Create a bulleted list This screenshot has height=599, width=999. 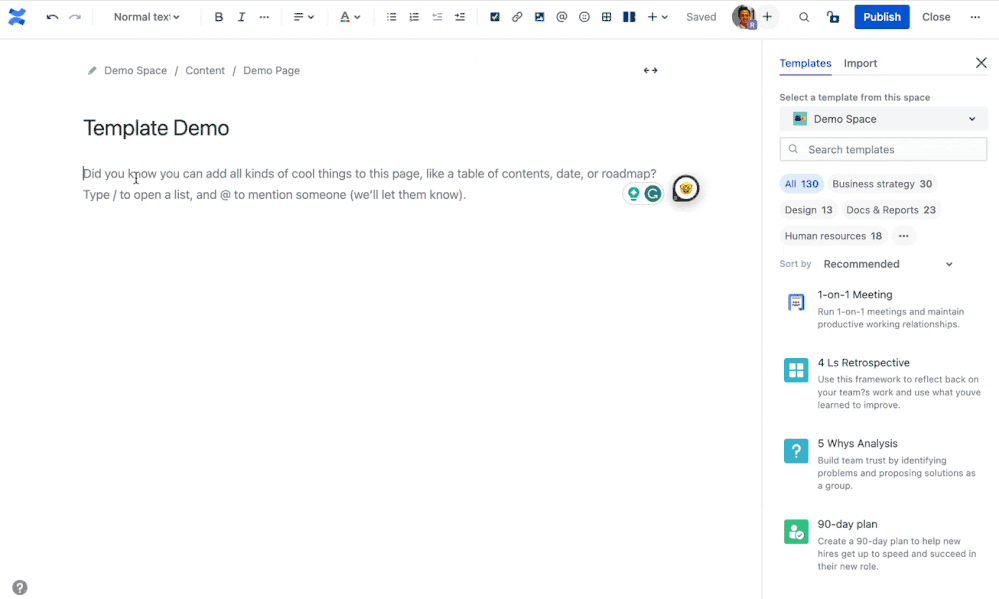click(x=391, y=16)
